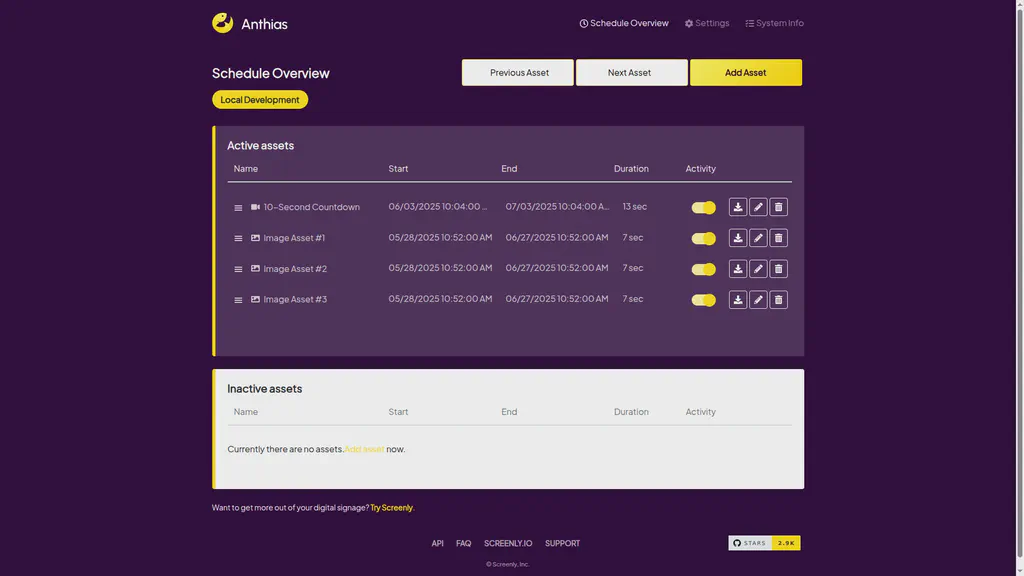Open the edit icon for the 10-Second Countdown
The height and width of the screenshot is (576, 1024).
(x=758, y=207)
